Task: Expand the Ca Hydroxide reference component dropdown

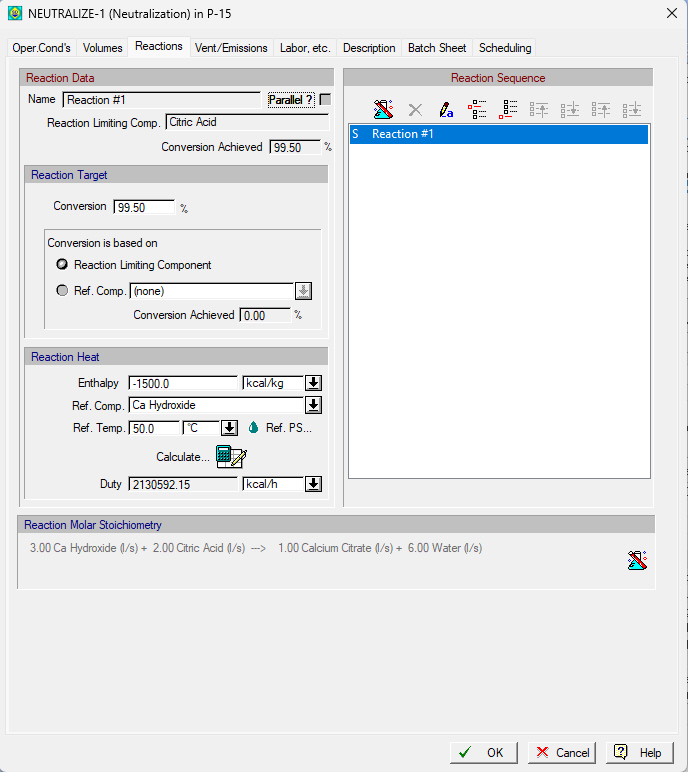Action: click(313, 405)
